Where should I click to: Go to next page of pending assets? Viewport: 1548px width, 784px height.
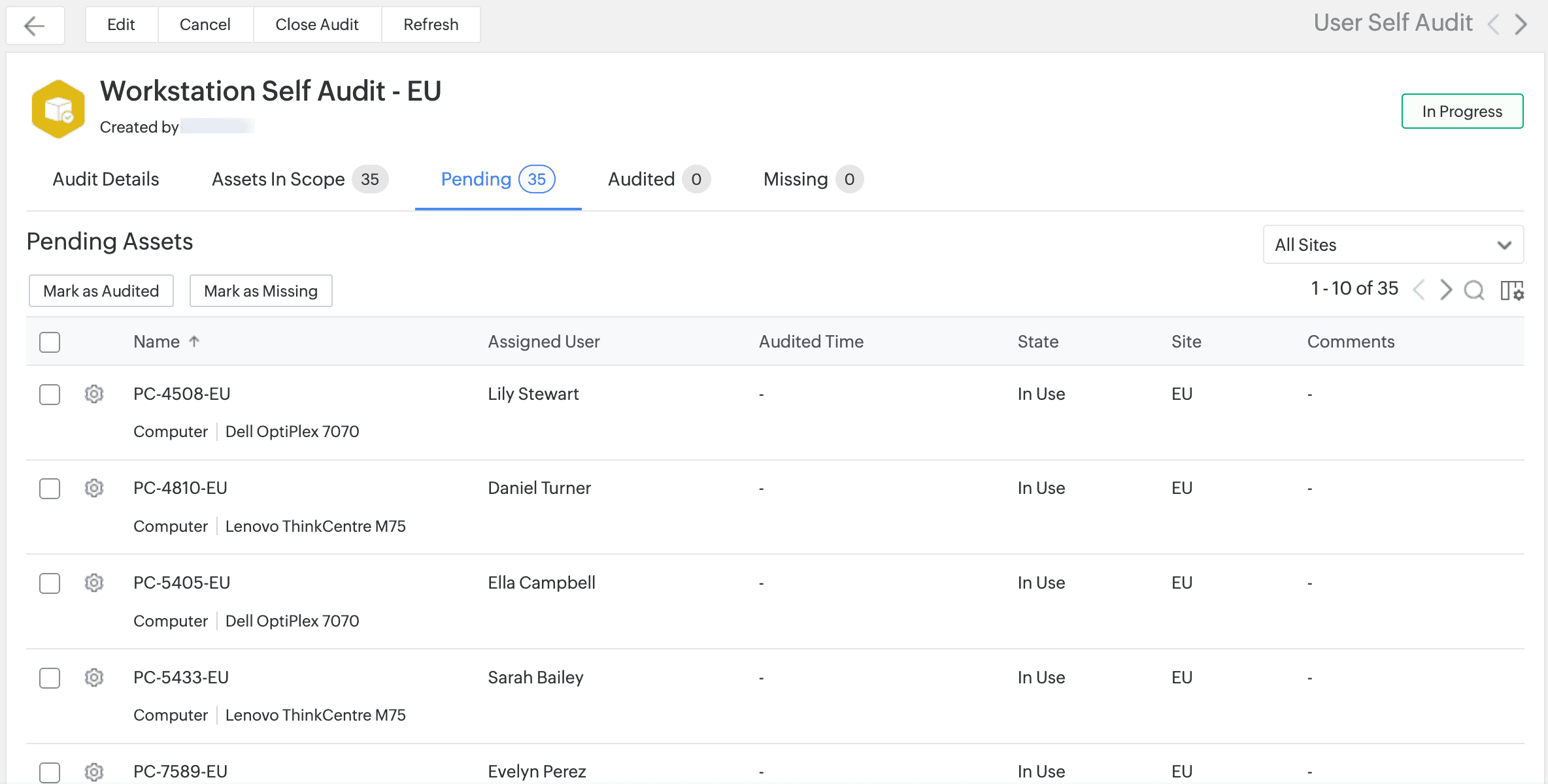tap(1445, 289)
